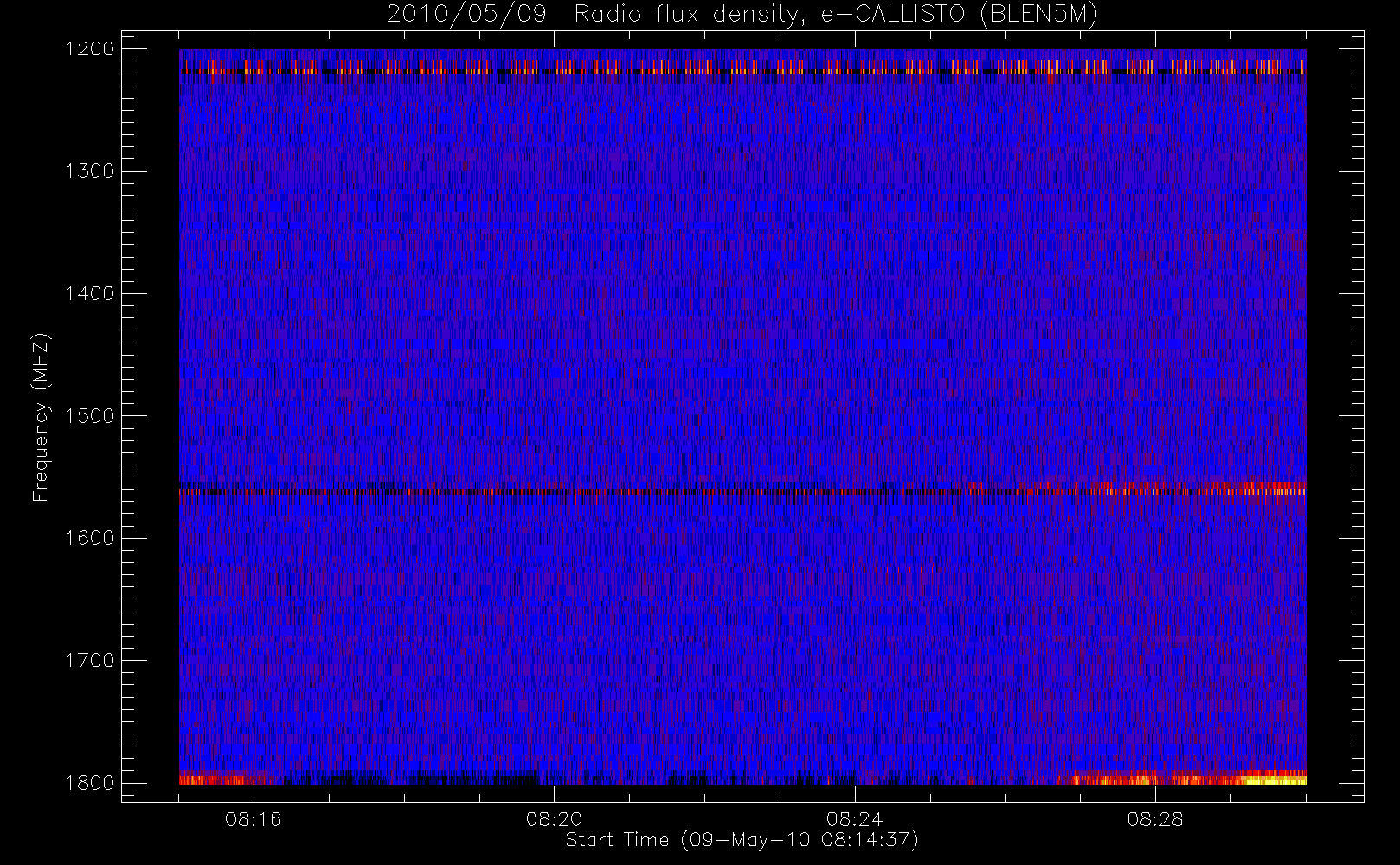
Task: Click the 1700 frequency tick label
Action: click(x=90, y=661)
